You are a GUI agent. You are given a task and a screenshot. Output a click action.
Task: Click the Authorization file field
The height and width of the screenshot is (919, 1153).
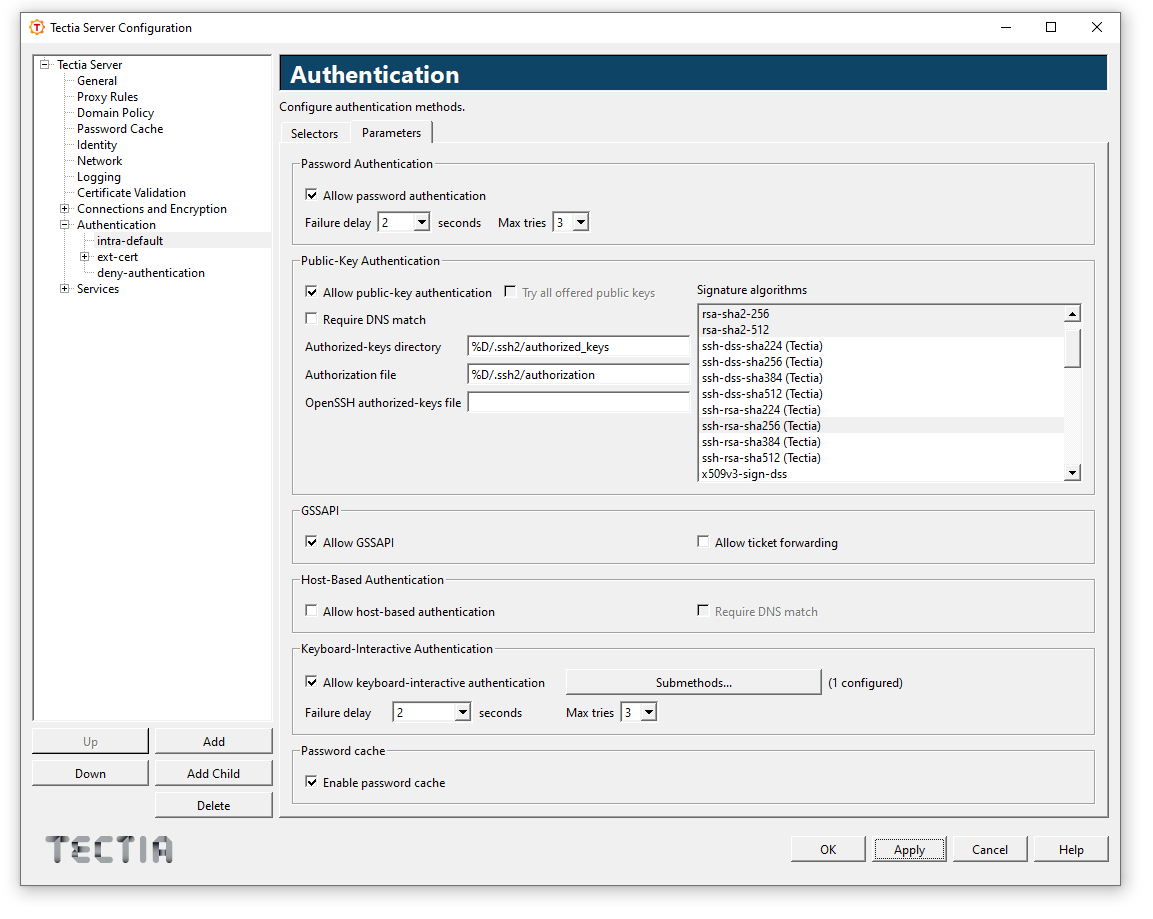[x=579, y=374]
